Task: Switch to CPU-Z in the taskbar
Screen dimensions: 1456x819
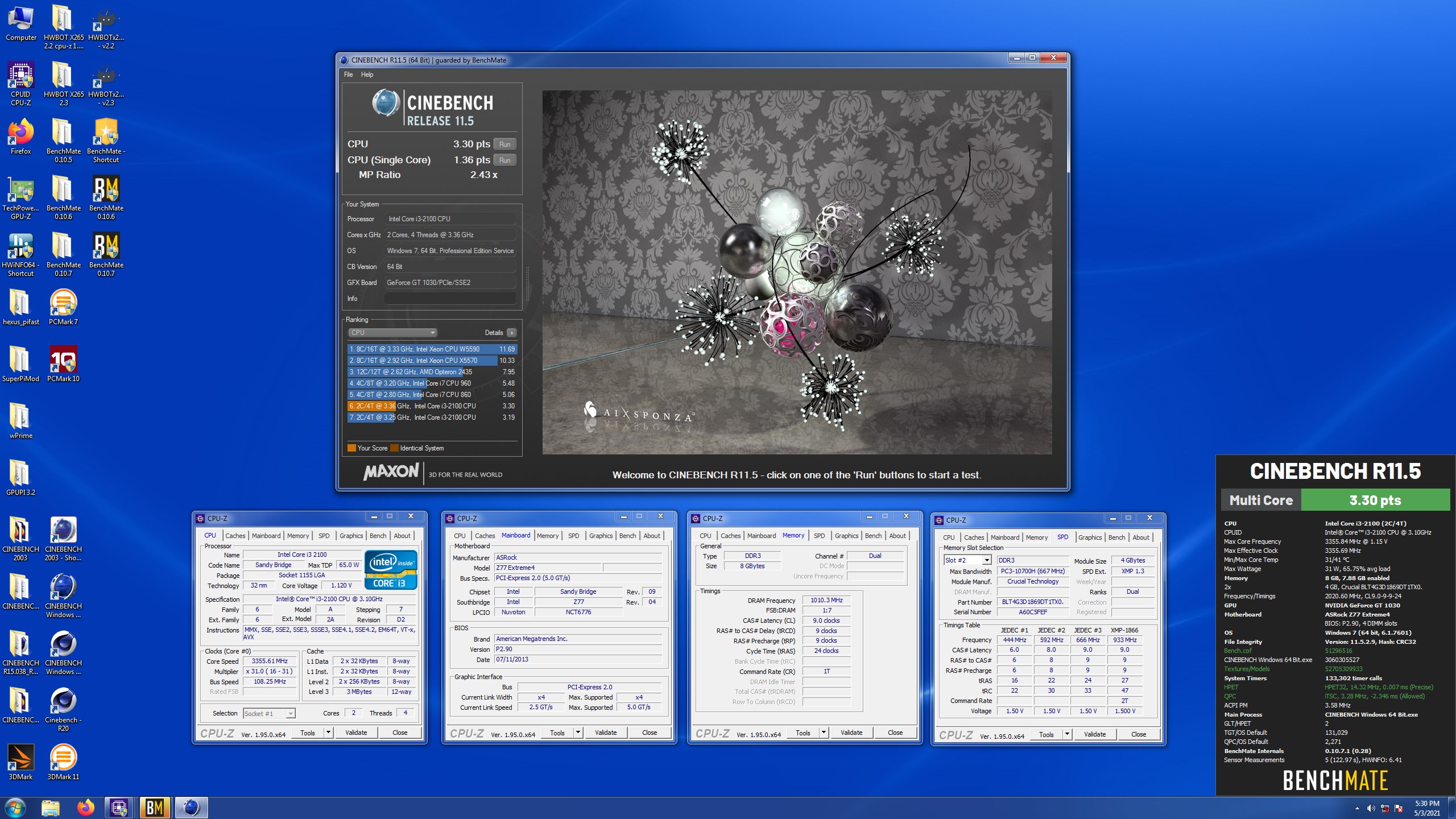Action: click(119, 808)
